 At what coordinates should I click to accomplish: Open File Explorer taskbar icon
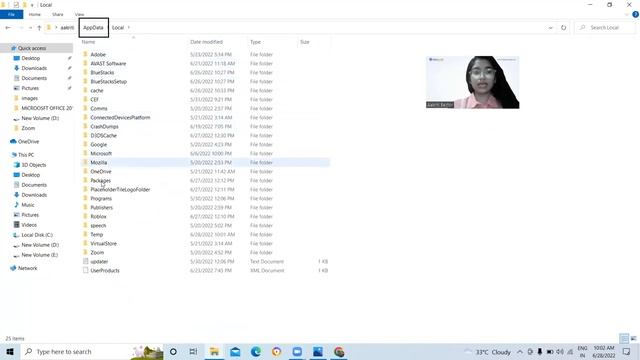(x=214, y=351)
